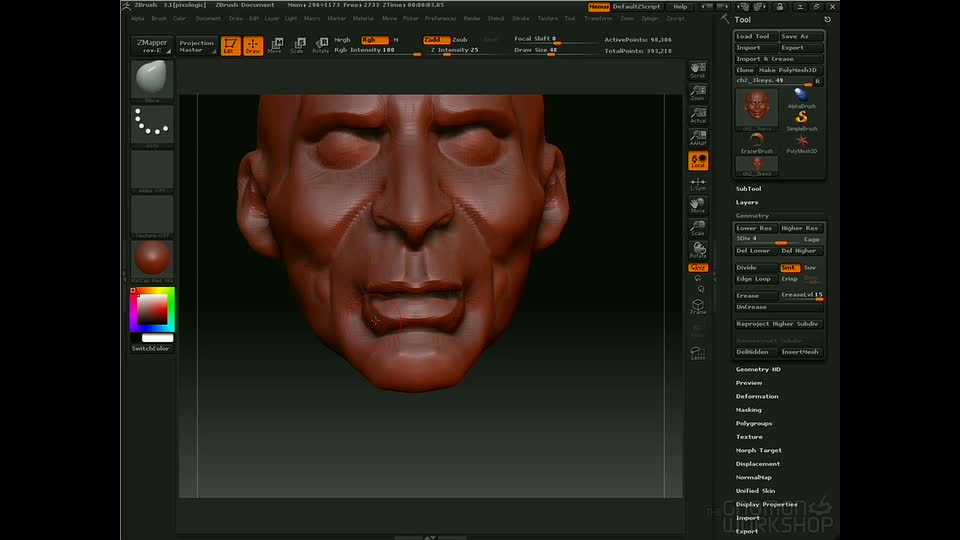
Task: Click the Zoom canvas icon
Action: 698,93
